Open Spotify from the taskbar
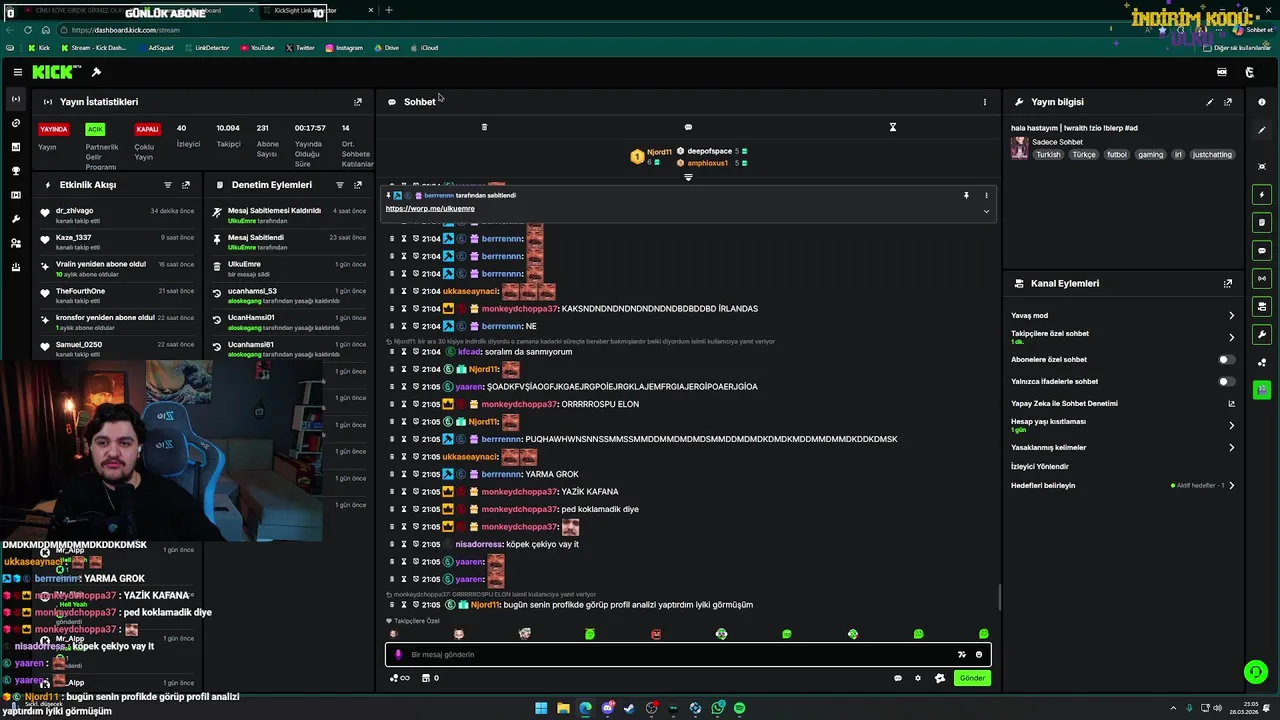This screenshot has width=1280, height=720. point(739,708)
